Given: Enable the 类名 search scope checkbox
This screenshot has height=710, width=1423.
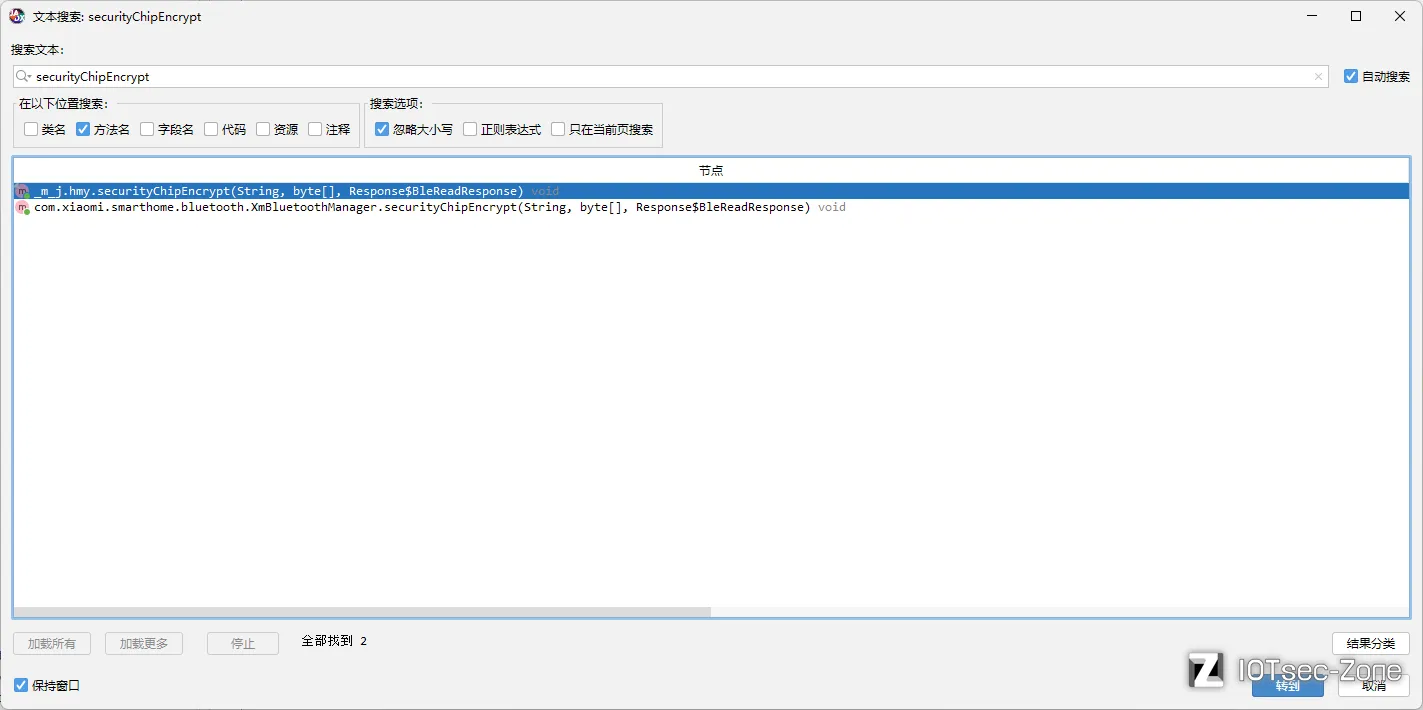Looking at the screenshot, I should [31, 128].
